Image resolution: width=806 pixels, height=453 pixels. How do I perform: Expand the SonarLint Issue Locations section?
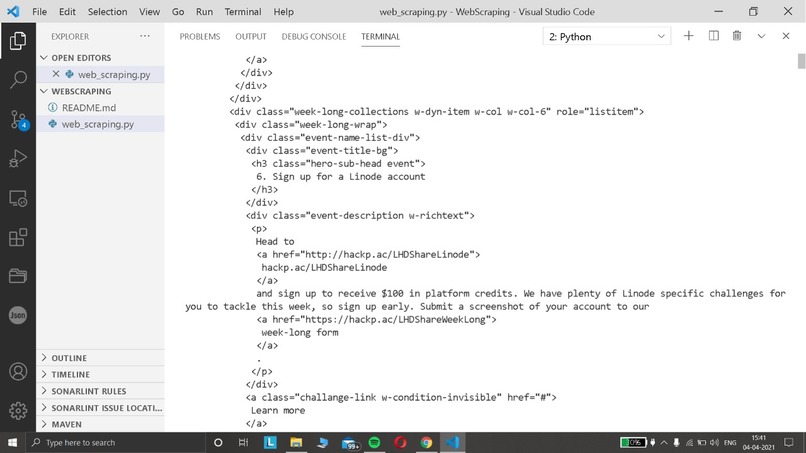click(100, 408)
